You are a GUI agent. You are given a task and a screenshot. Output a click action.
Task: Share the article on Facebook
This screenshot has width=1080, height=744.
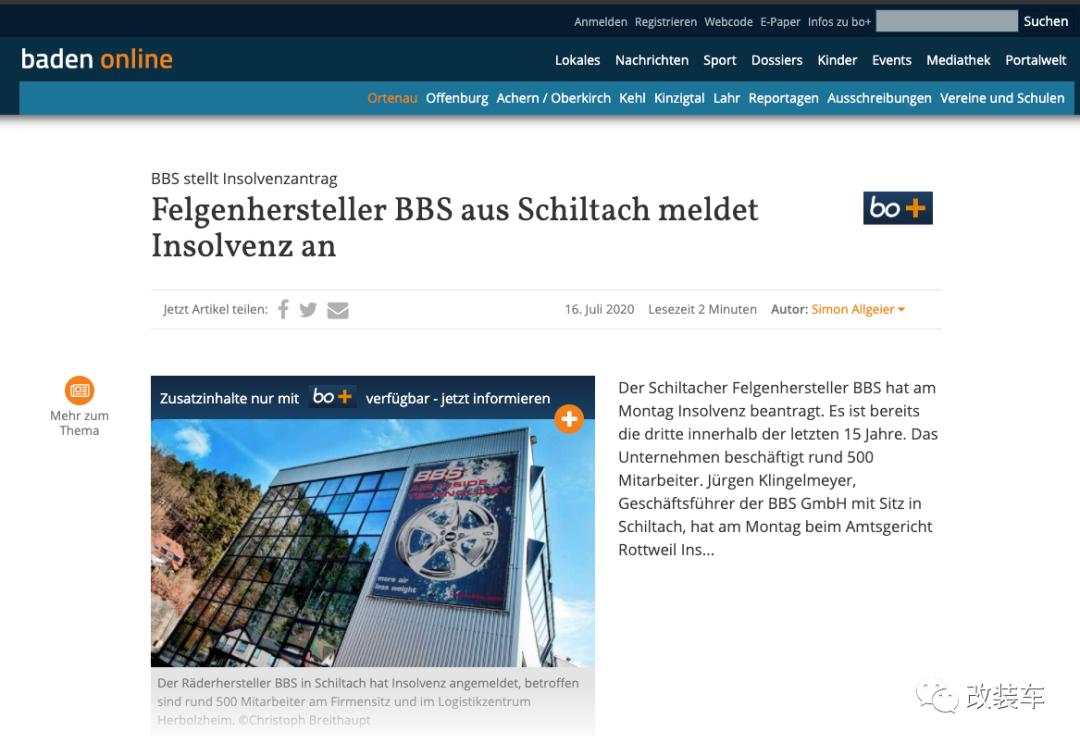coord(283,310)
